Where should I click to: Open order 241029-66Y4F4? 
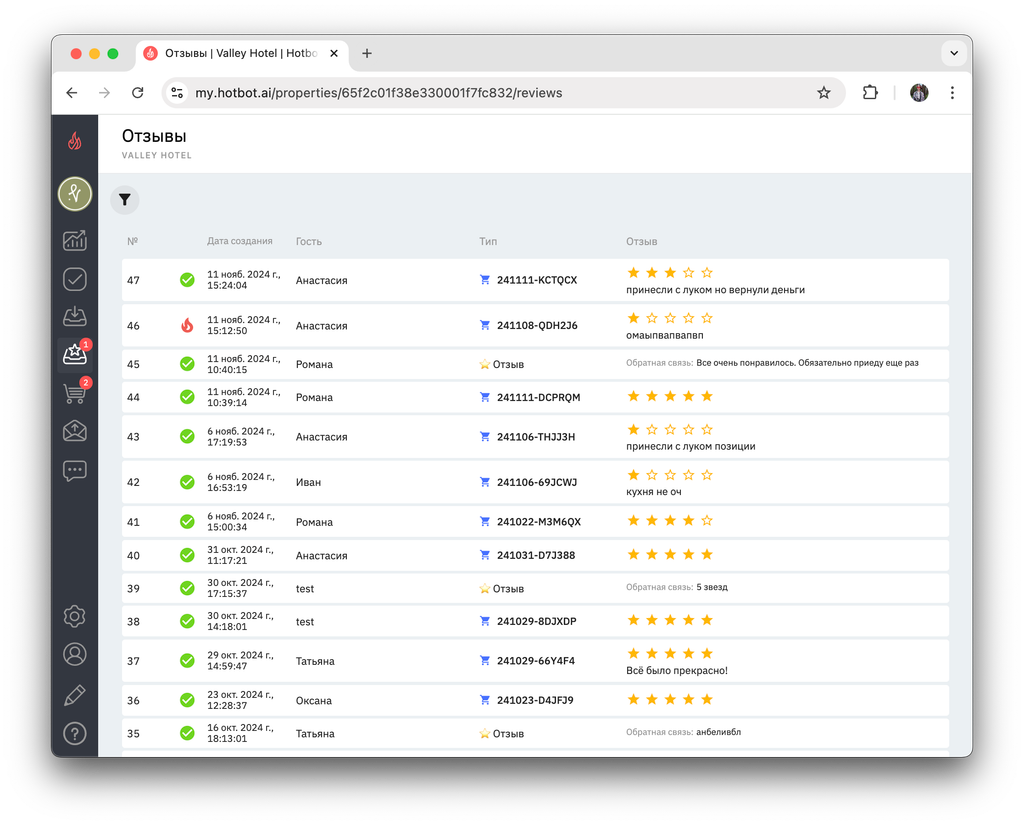[536, 660]
